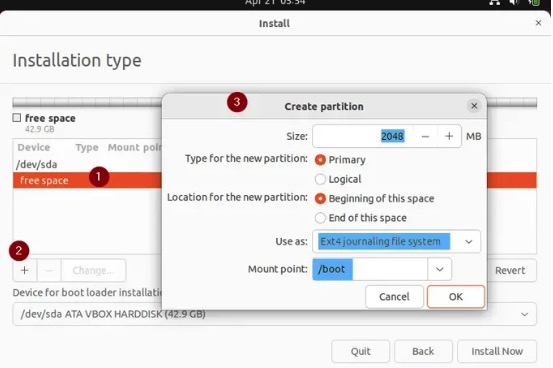
Task: Click the Type column header
Action: point(87,147)
